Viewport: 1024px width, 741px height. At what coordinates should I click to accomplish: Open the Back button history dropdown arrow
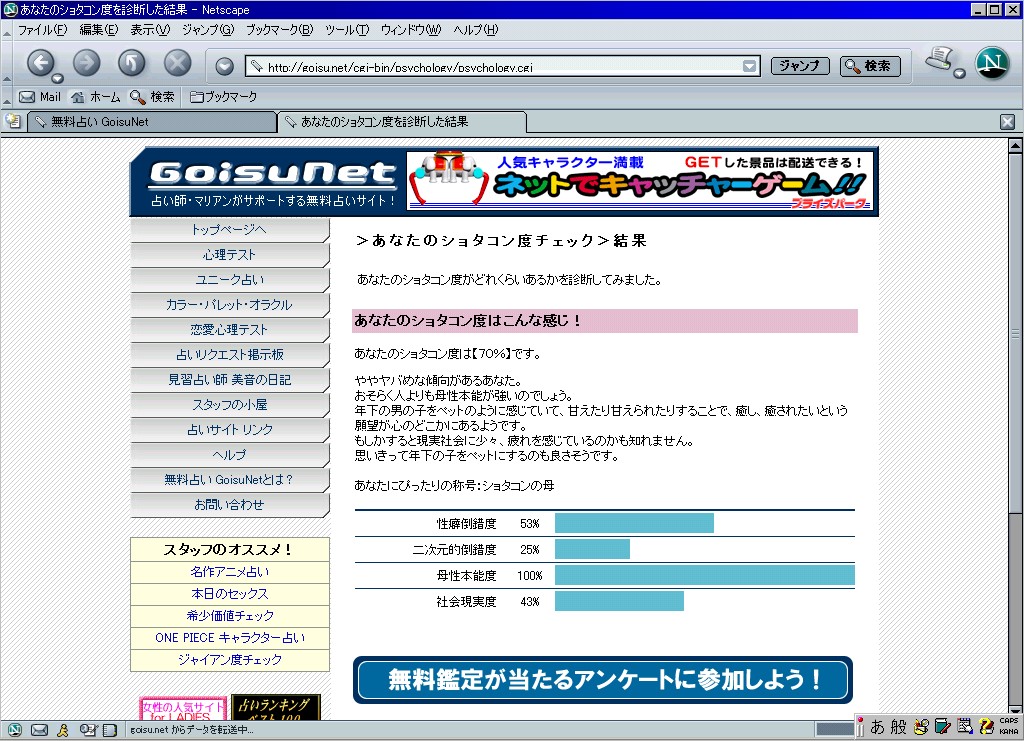coord(57,79)
